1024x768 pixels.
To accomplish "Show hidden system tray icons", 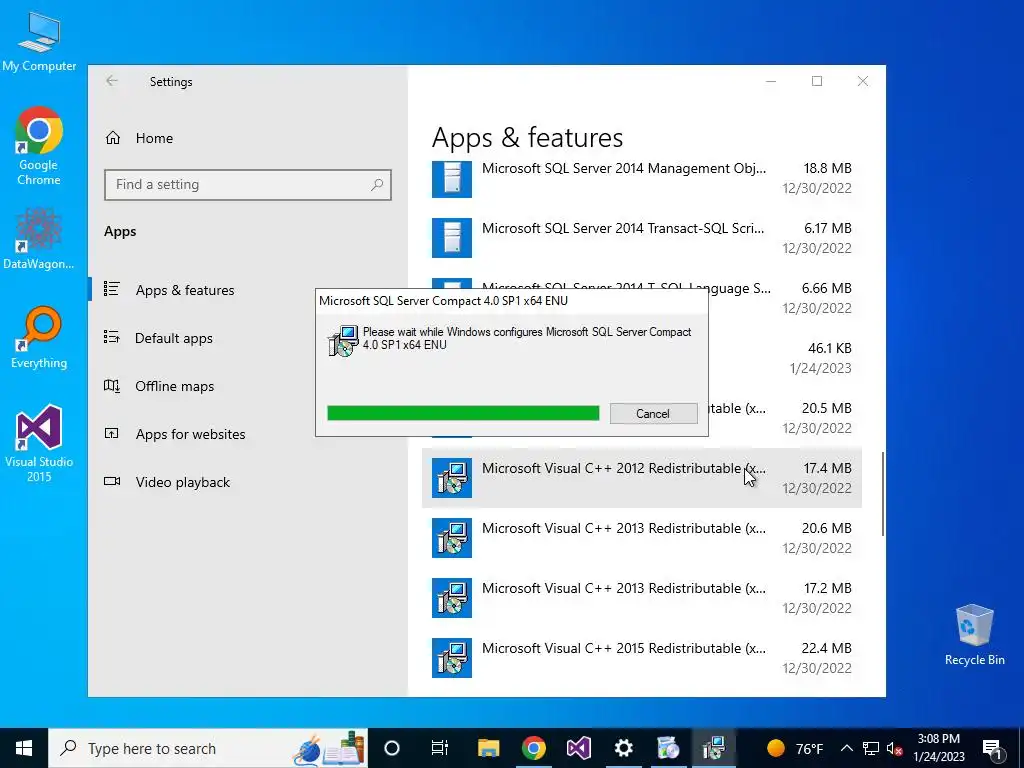I will [x=846, y=748].
